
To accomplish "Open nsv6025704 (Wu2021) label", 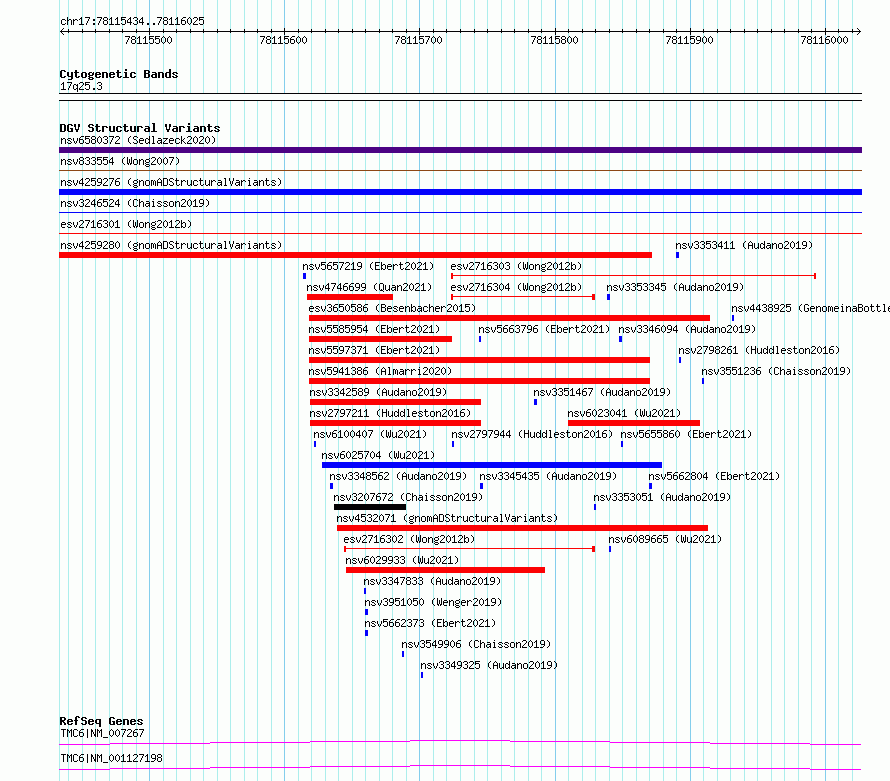I will click(378, 455).
